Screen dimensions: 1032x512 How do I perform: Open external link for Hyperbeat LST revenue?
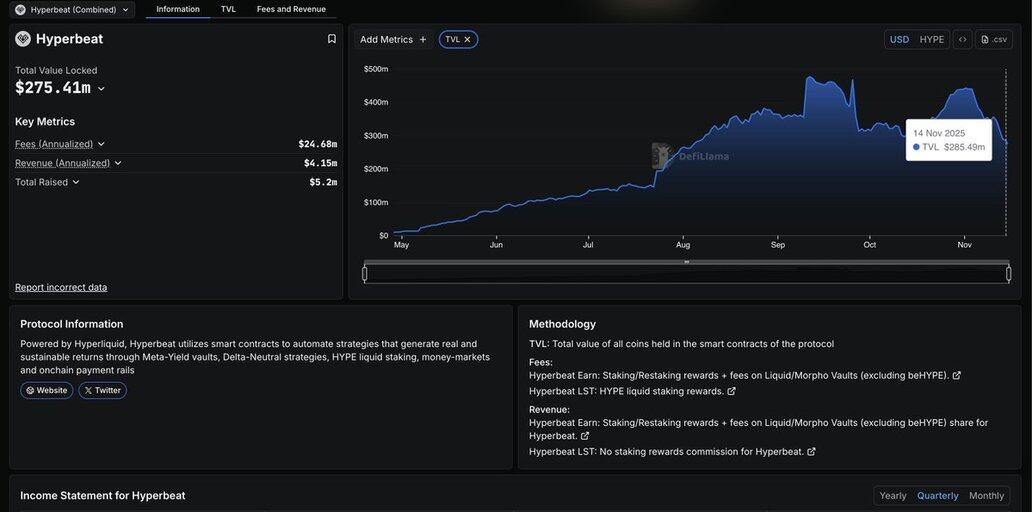pyautogui.click(x=811, y=452)
